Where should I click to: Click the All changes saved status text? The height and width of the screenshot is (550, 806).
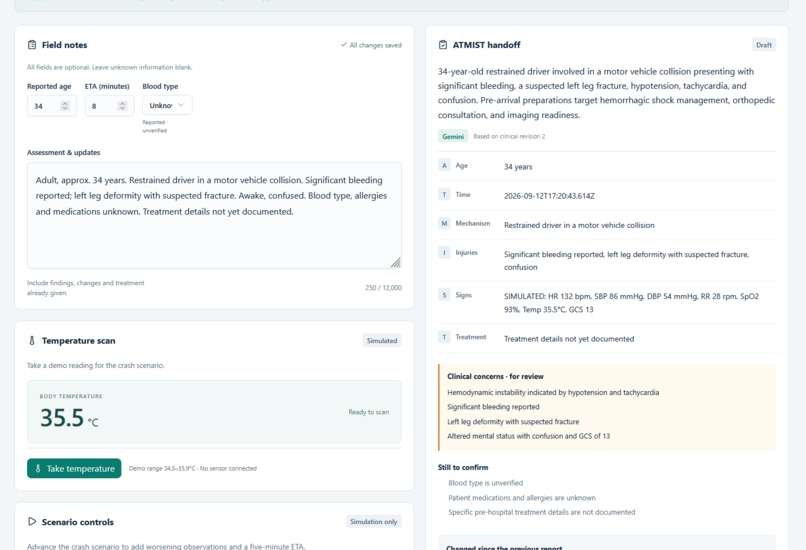[375, 45]
